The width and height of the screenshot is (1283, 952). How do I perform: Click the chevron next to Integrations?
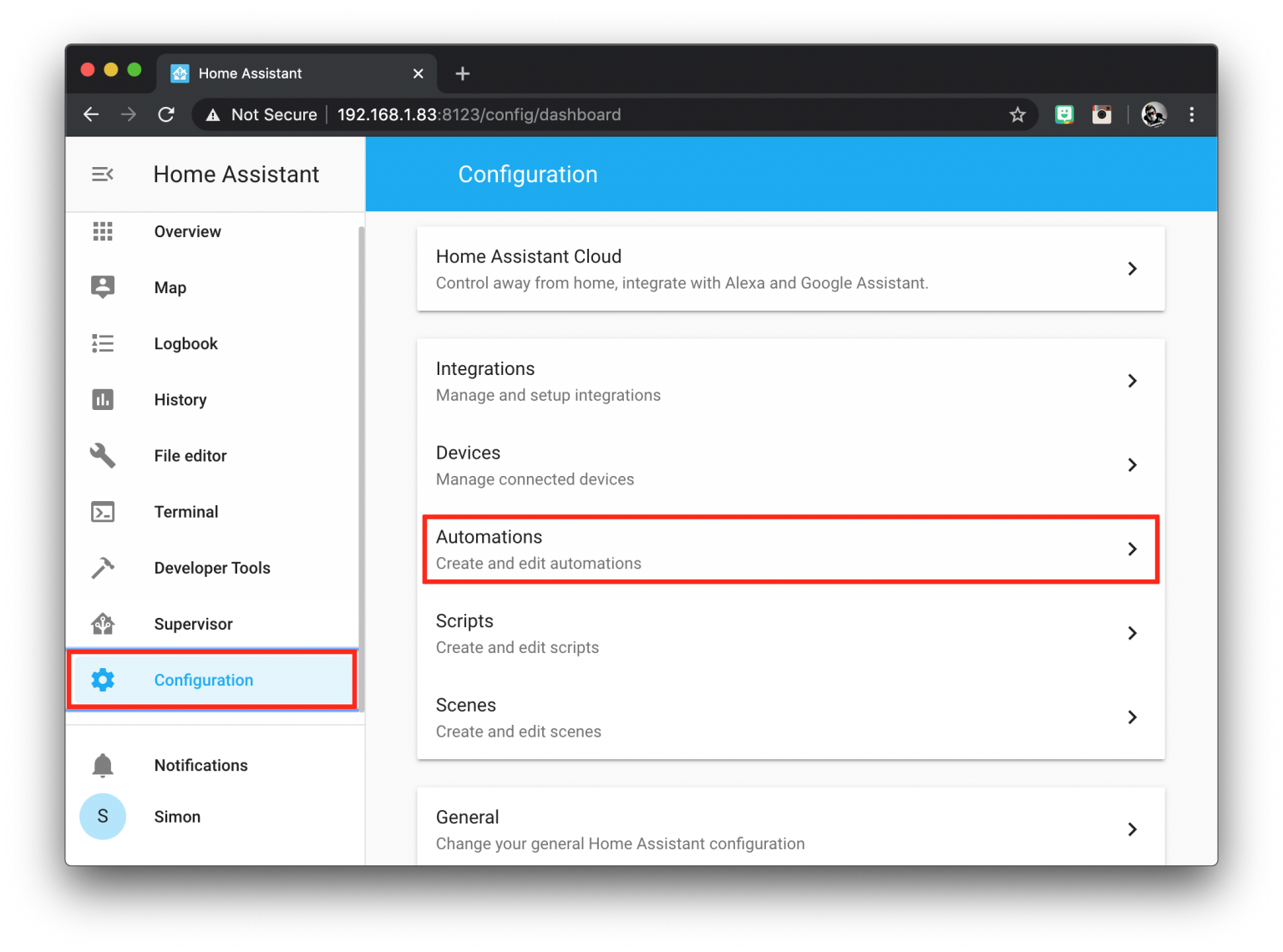pyautogui.click(x=1132, y=381)
